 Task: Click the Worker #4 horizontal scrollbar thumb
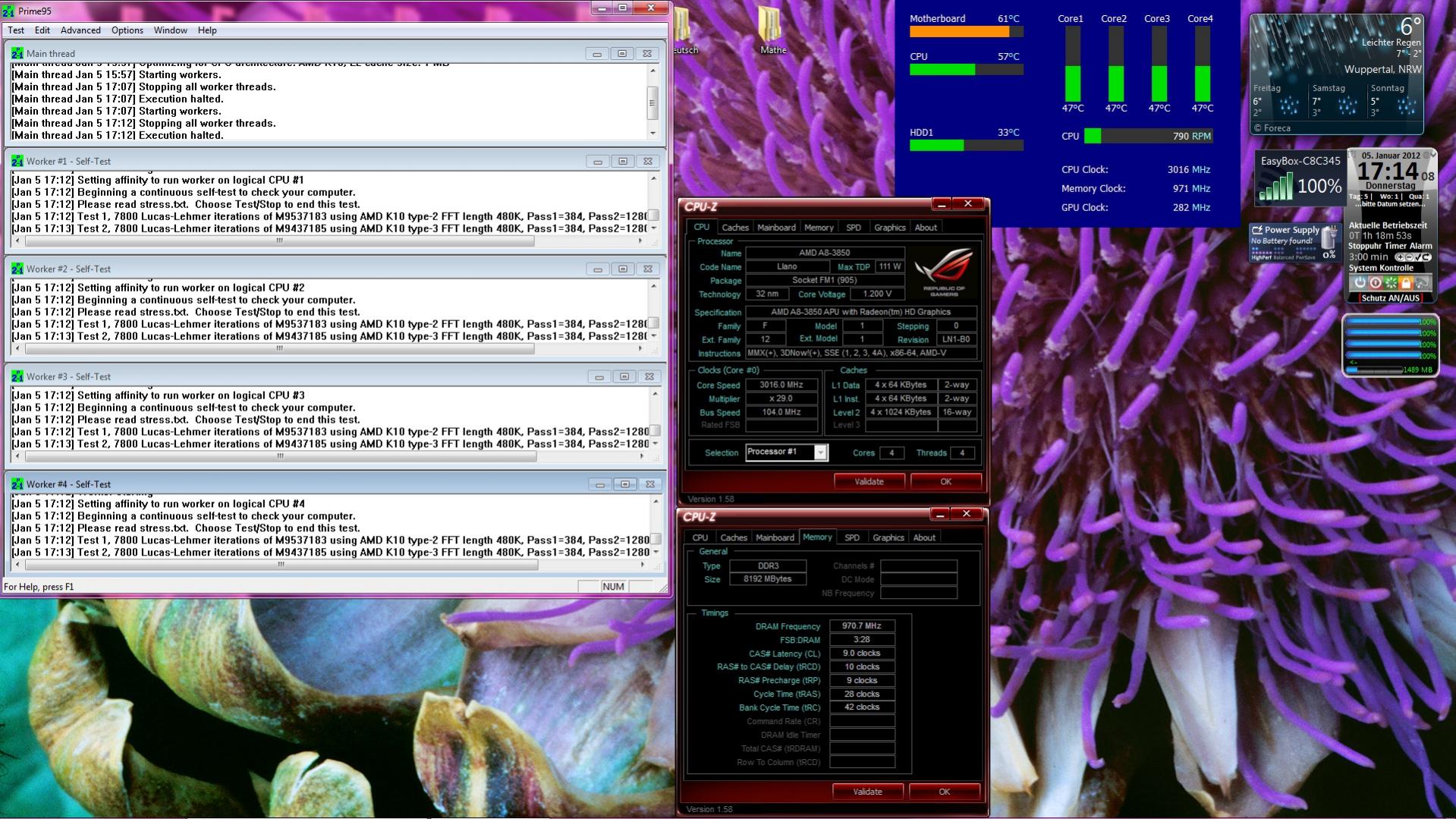coord(281,565)
